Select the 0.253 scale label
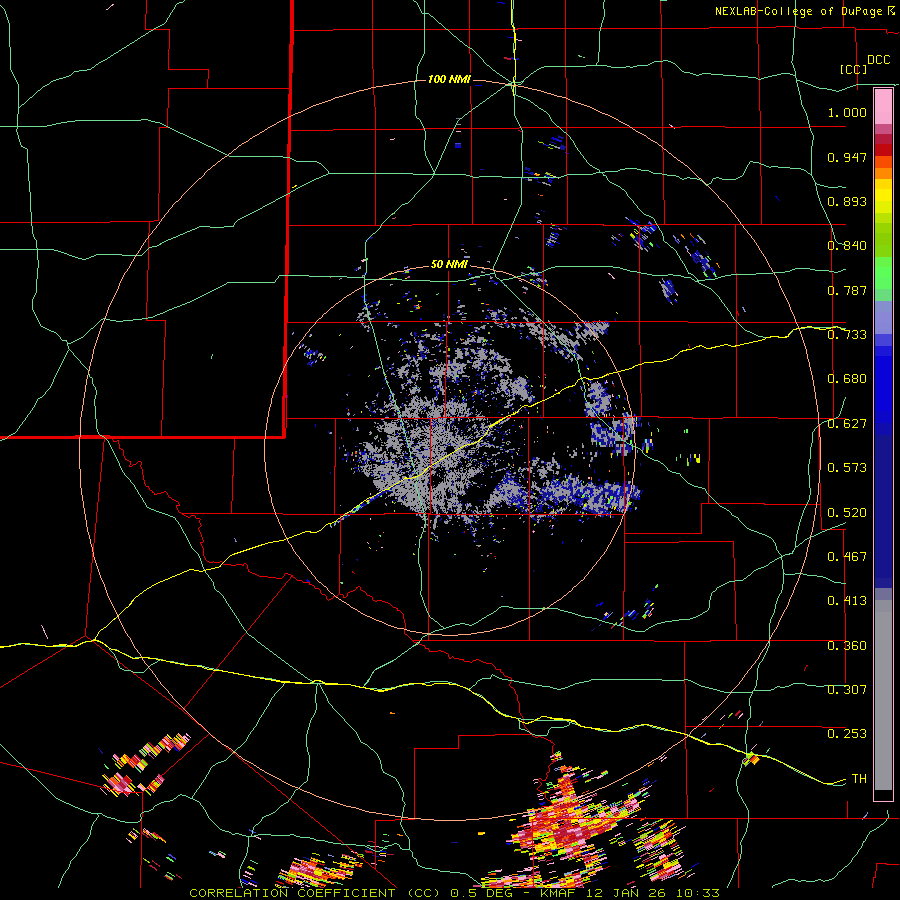This screenshot has height=900, width=900. click(847, 734)
